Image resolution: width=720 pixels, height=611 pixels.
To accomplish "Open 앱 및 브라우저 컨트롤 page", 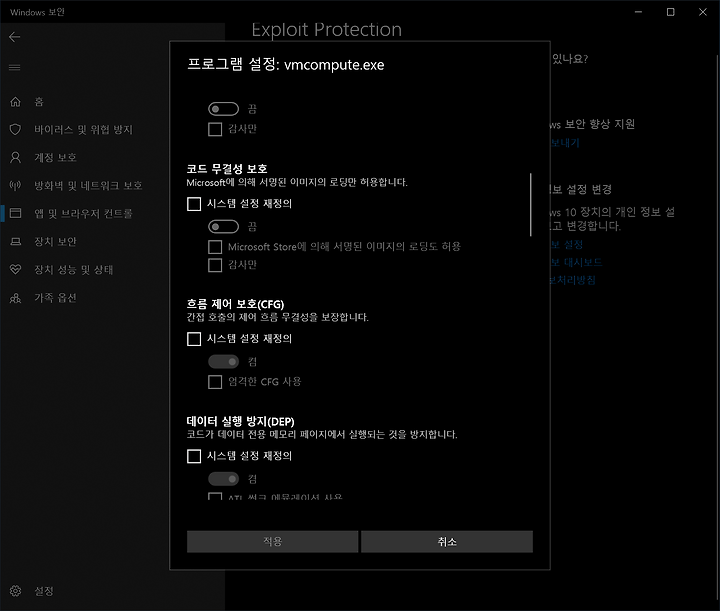I will [x=84, y=213].
